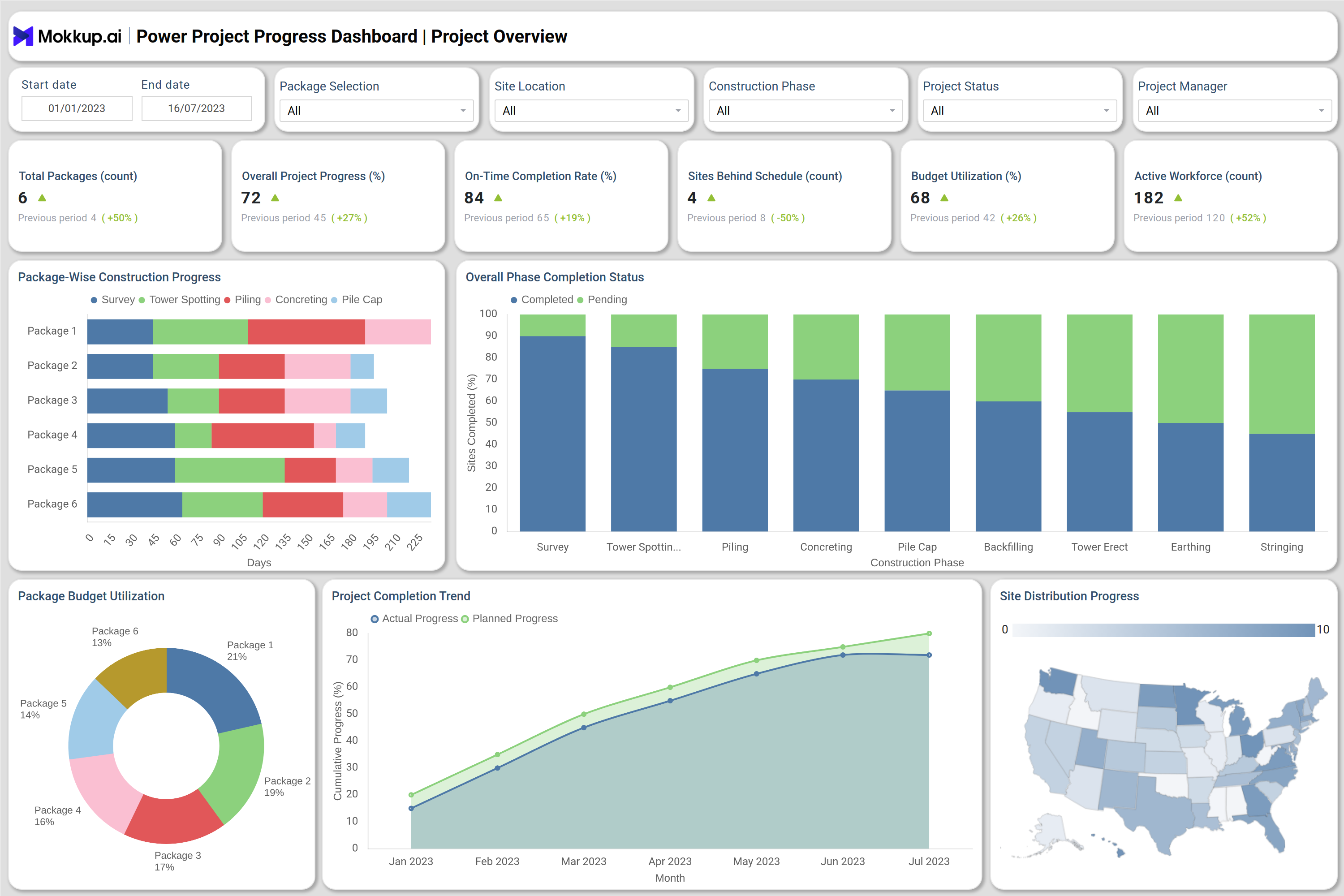Toggle the Tower Spotting legend item
Screen dimensions: 1344x896
[x=180, y=299]
